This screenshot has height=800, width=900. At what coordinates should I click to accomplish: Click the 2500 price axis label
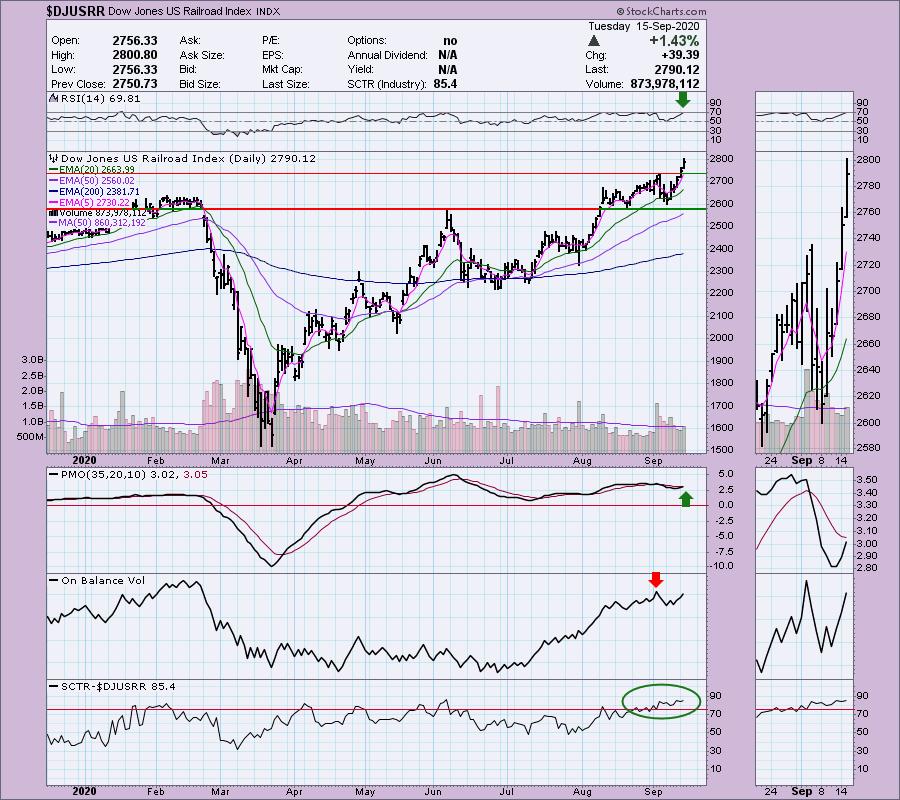[722, 226]
